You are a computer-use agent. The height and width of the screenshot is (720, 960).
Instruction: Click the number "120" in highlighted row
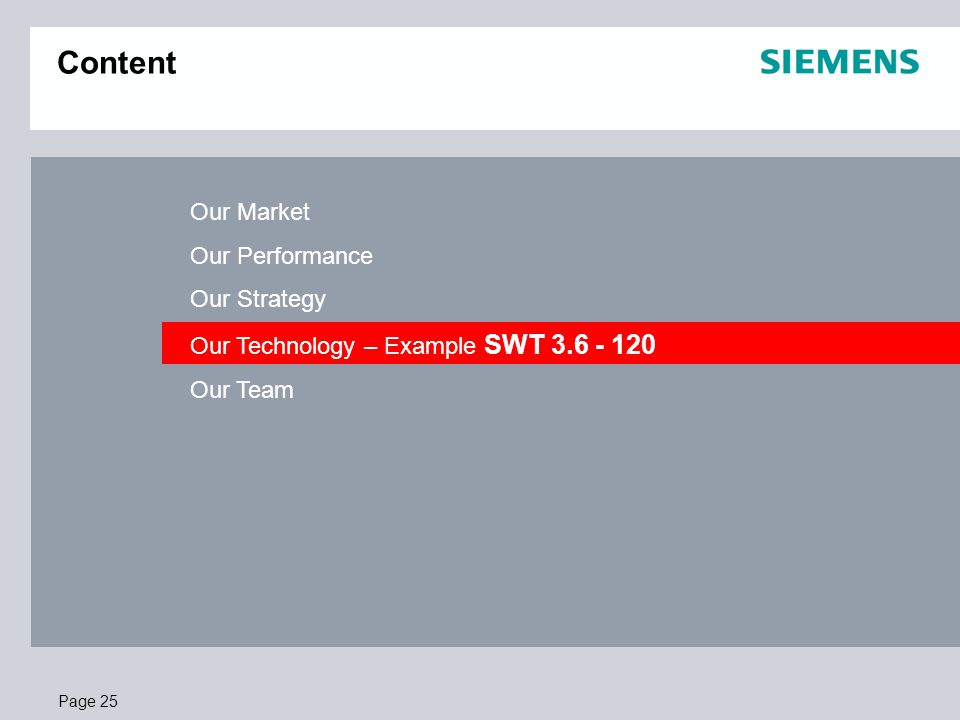tap(634, 345)
